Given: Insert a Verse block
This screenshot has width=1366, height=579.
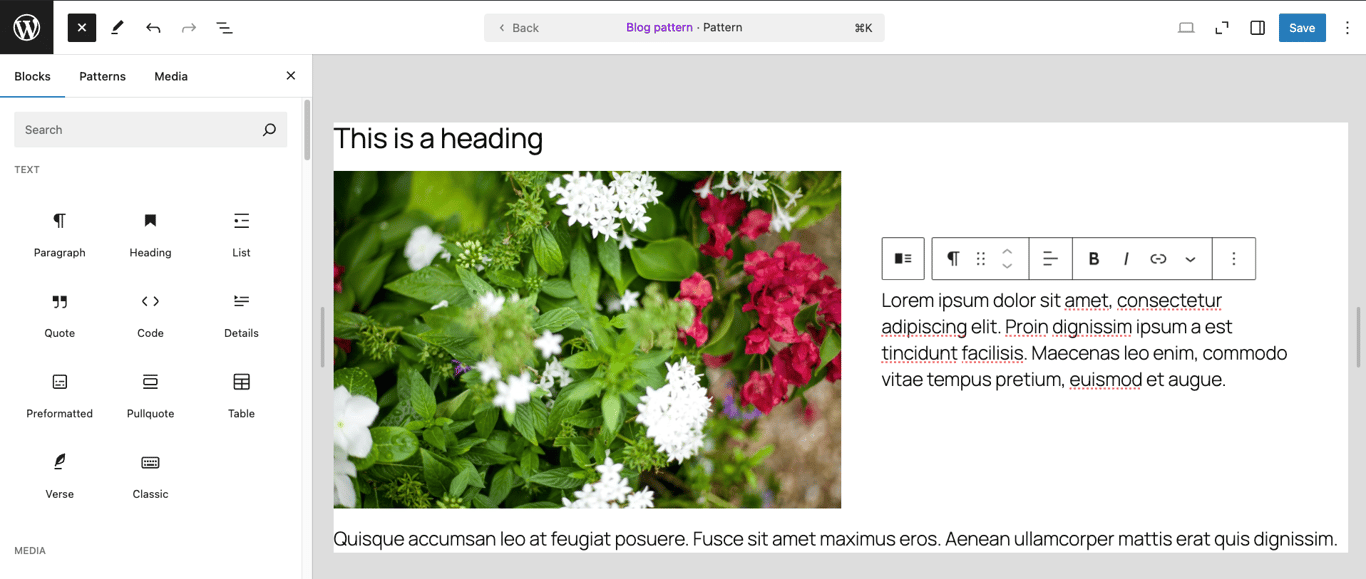Looking at the screenshot, I should pos(59,473).
